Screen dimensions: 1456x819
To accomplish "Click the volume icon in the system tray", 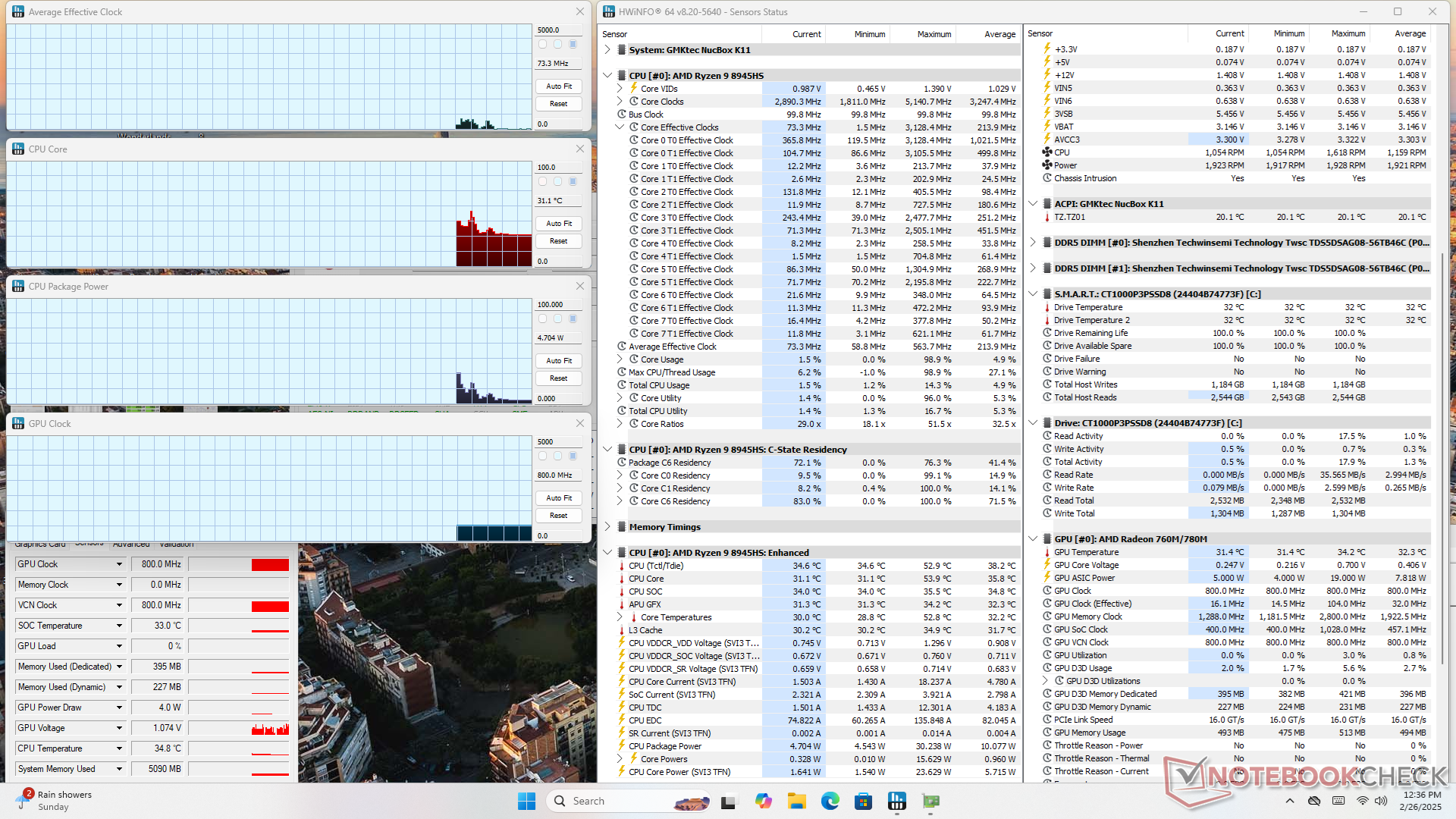I will [x=1381, y=801].
